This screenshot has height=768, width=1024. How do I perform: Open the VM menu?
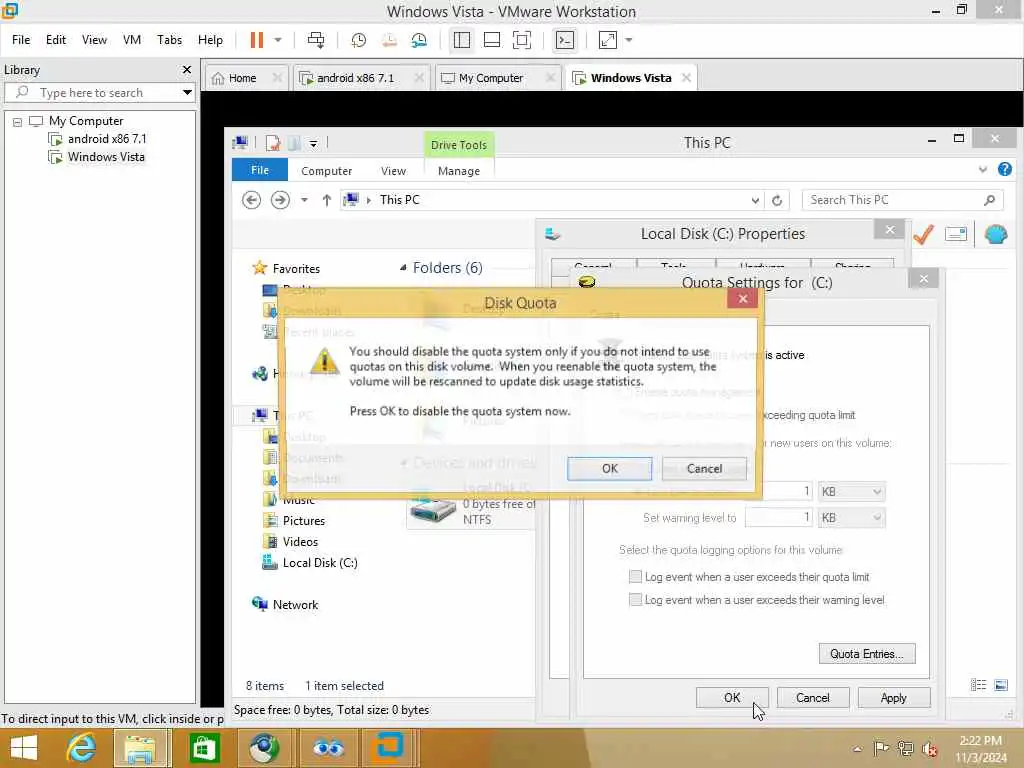pyautogui.click(x=132, y=40)
